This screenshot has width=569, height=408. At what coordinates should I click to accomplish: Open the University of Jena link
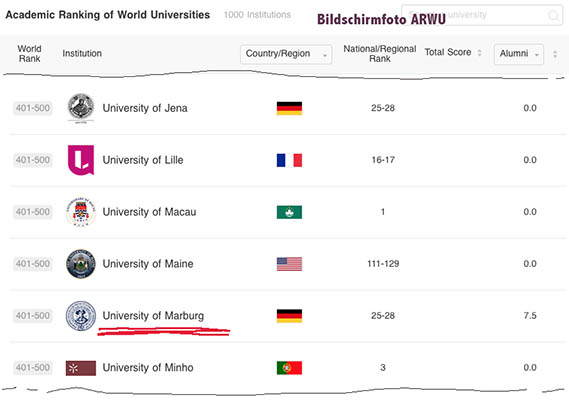coord(145,108)
